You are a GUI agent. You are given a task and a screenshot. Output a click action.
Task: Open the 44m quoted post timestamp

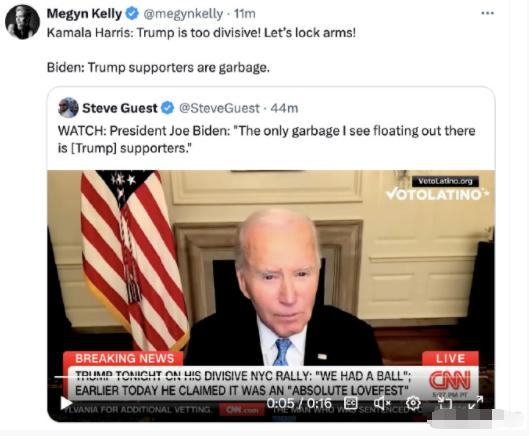(284, 108)
